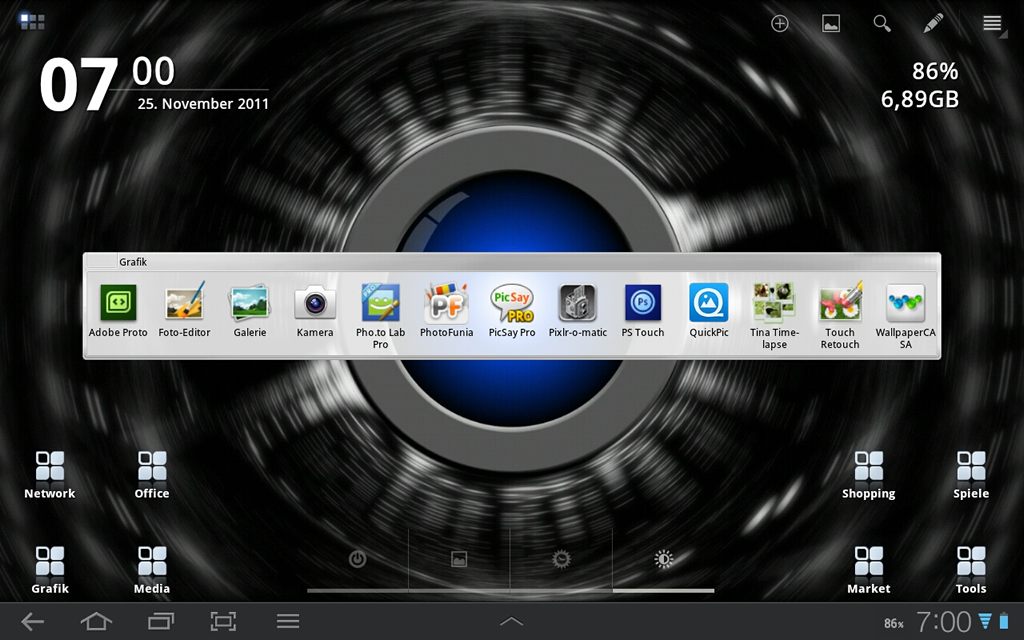
Task: Open search with the magnifier icon
Action: [882, 24]
